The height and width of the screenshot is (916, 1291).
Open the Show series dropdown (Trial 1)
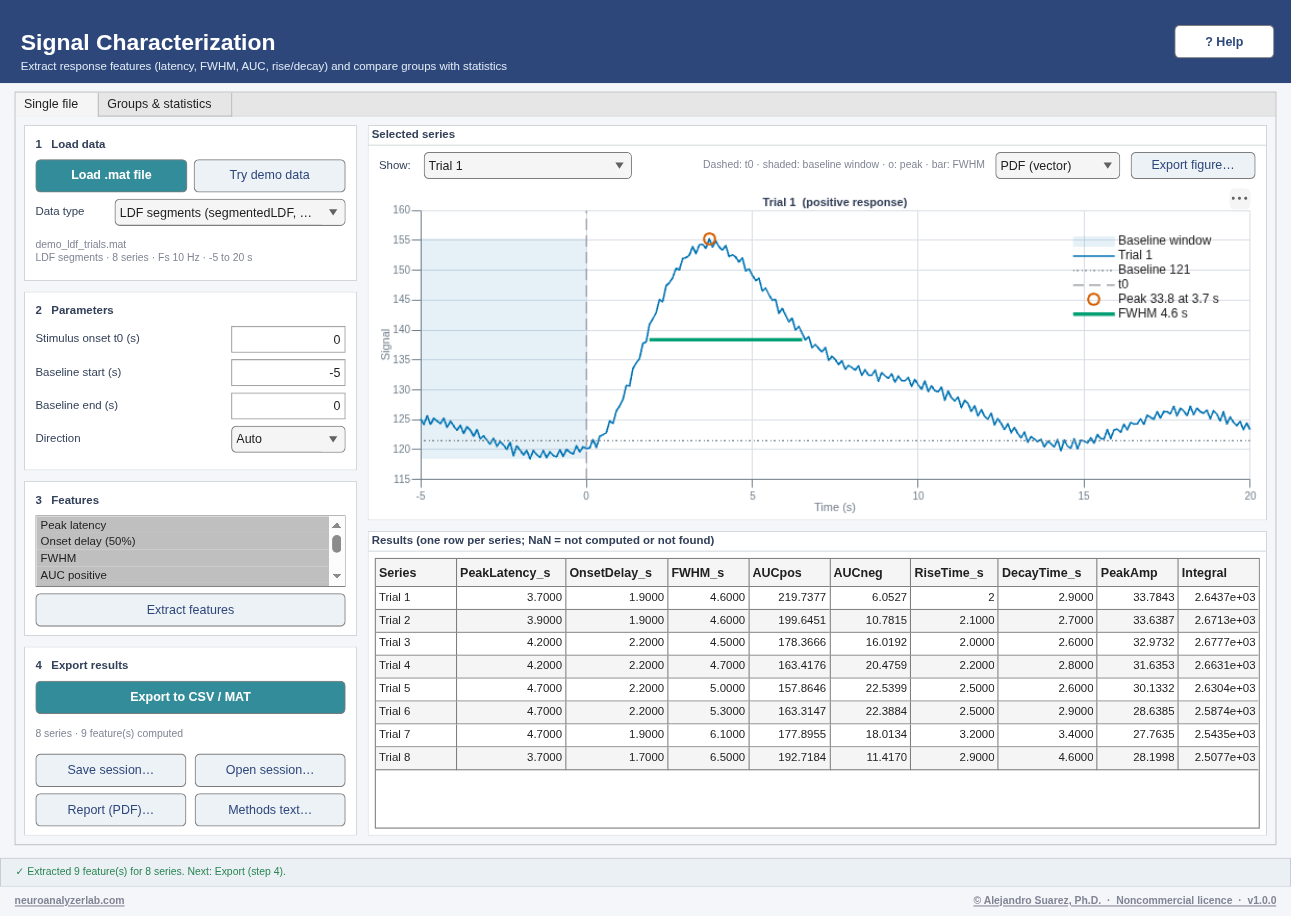[527, 166]
